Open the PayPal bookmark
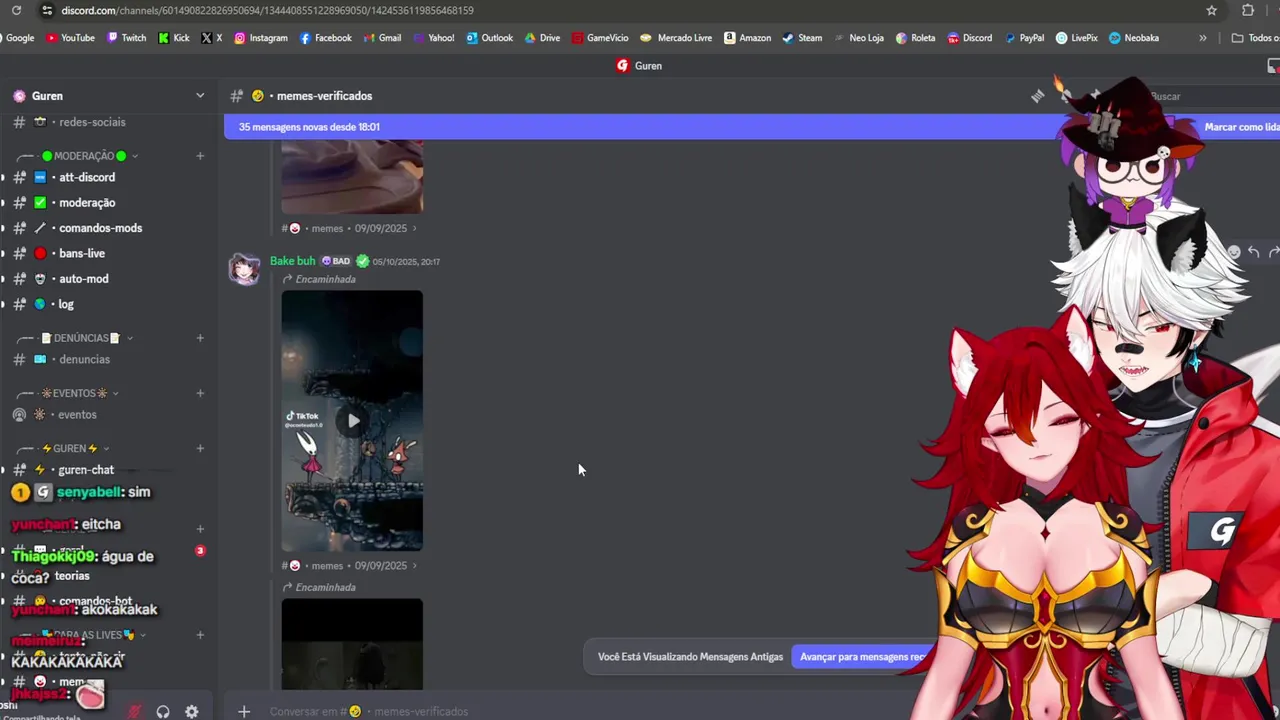Image resolution: width=1280 pixels, height=720 pixels. [x=1024, y=38]
